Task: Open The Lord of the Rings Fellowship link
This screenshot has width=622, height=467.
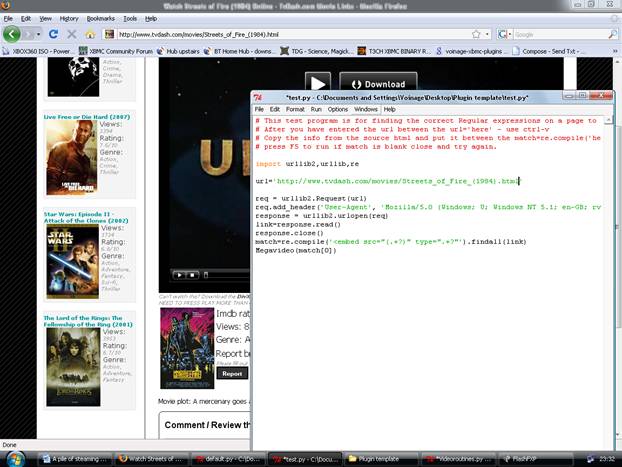Action: click(x=88, y=321)
